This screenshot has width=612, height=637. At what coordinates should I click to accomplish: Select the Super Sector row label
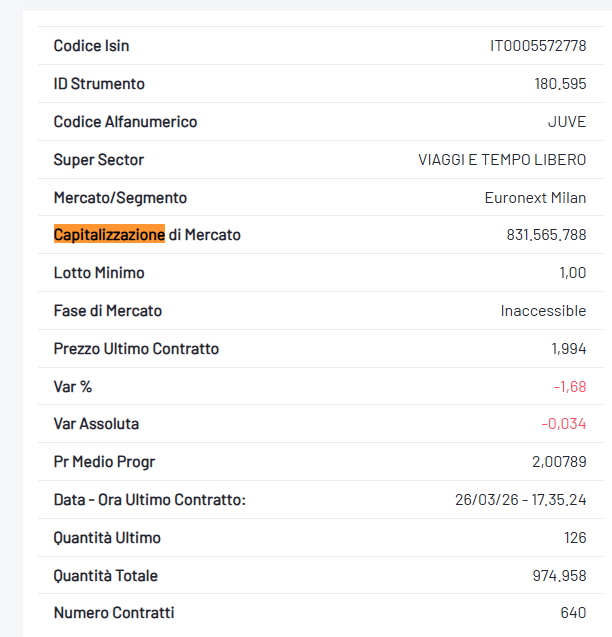(x=98, y=160)
